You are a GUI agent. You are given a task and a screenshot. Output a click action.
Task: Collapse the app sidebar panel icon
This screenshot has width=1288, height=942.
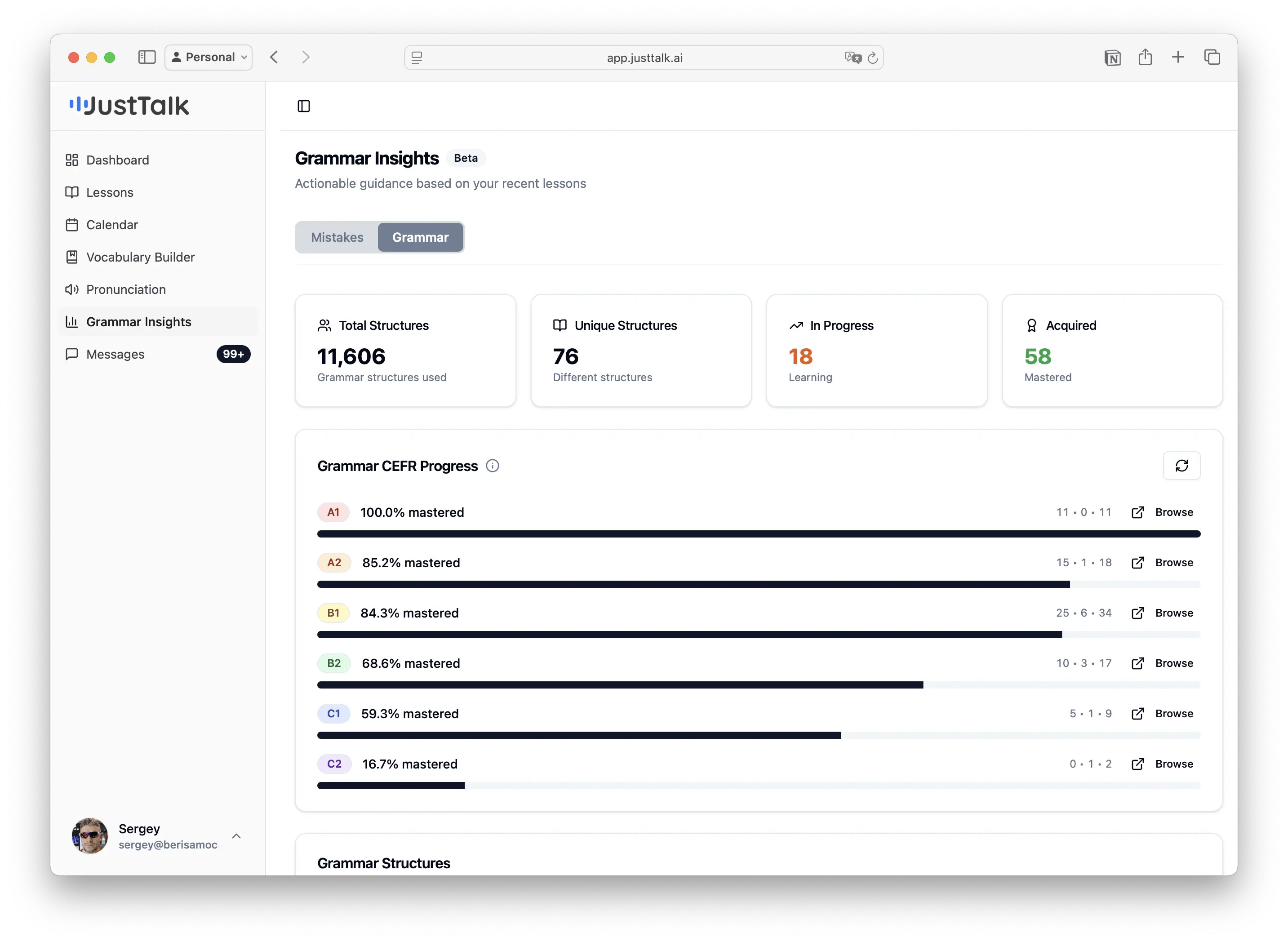pyautogui.click(x=304, y=106)
